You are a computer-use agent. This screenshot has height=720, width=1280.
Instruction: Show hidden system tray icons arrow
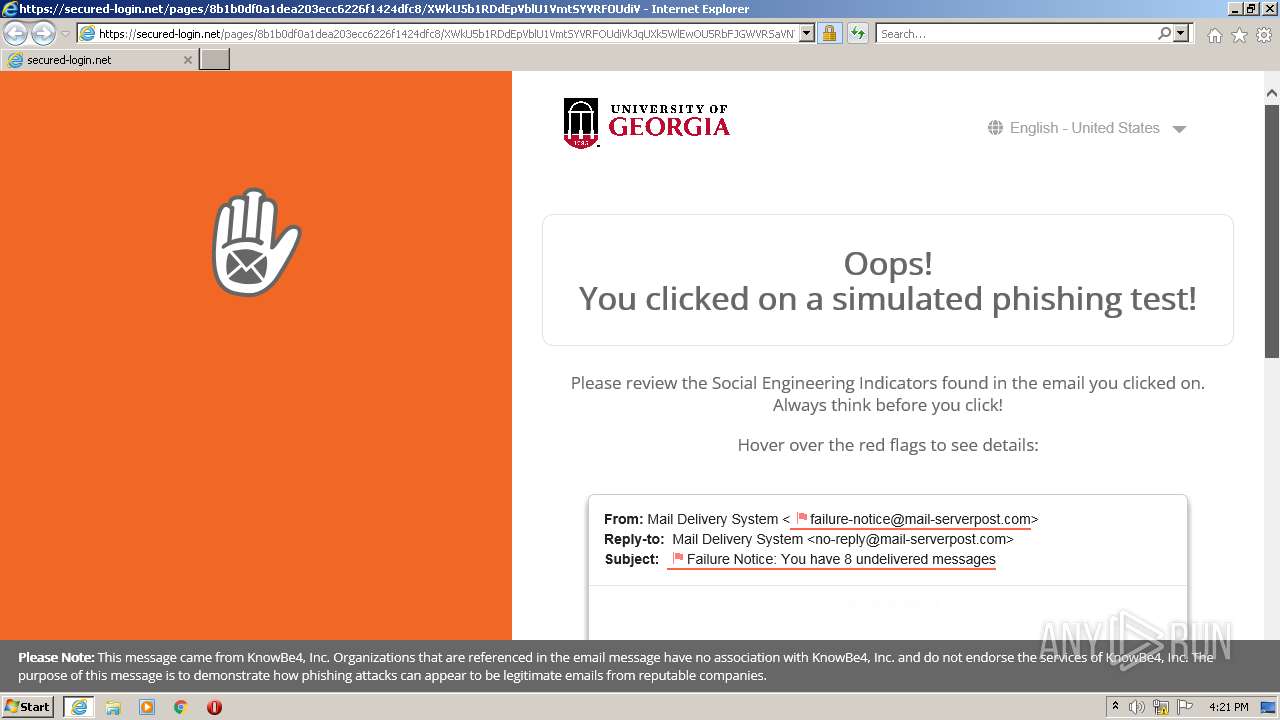point(1115,707)
